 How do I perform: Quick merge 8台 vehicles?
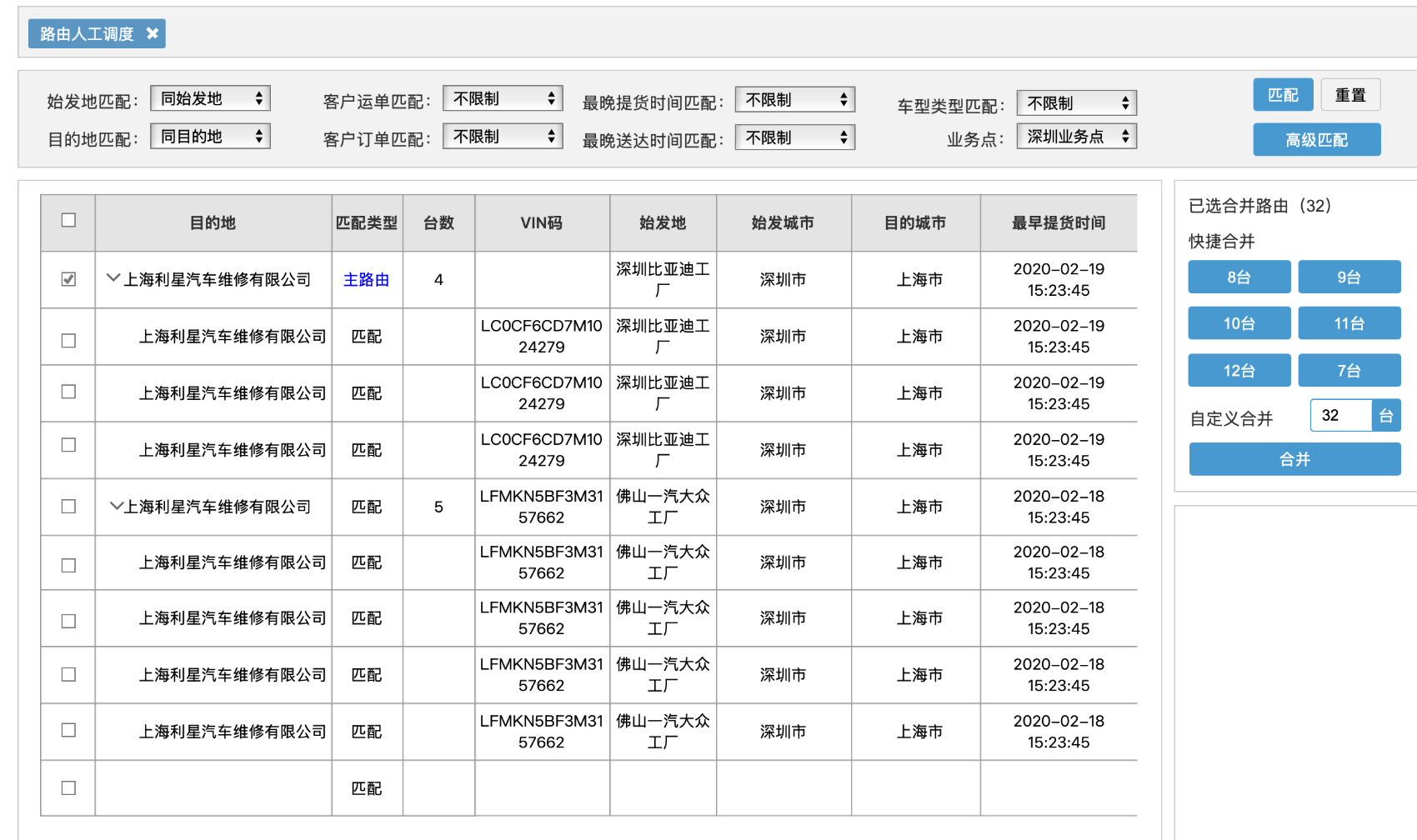click(x=1239, y=277)
